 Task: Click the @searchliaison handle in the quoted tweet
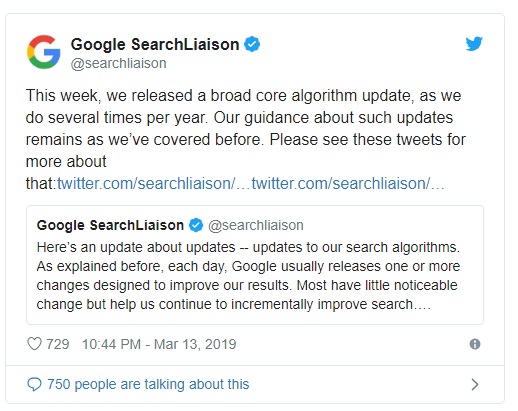pos(256,225)
